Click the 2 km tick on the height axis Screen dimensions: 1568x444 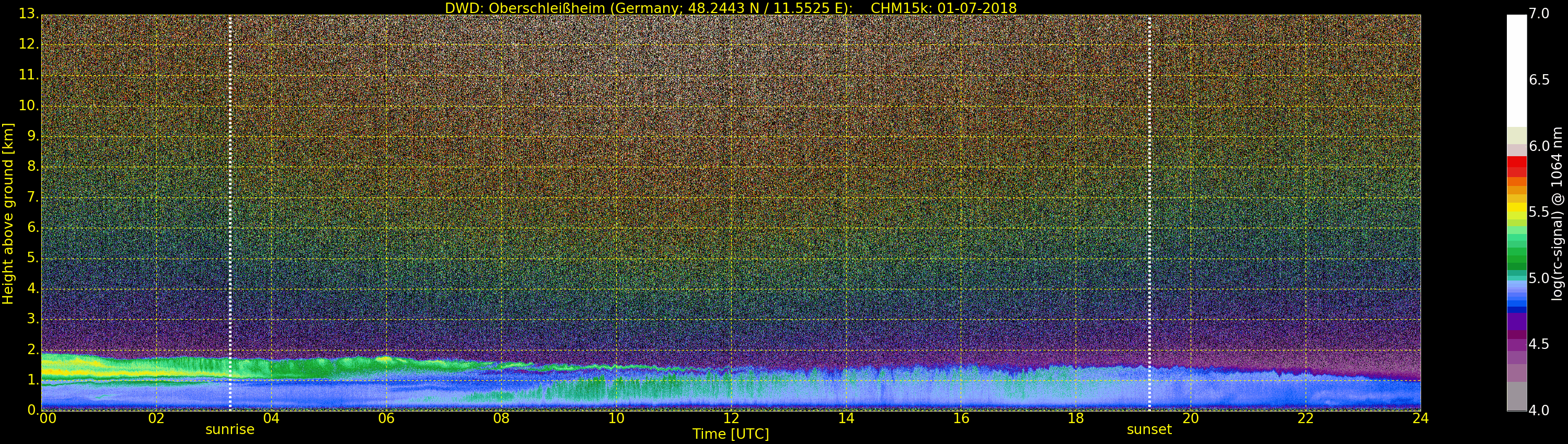click(x=32, y=350)
